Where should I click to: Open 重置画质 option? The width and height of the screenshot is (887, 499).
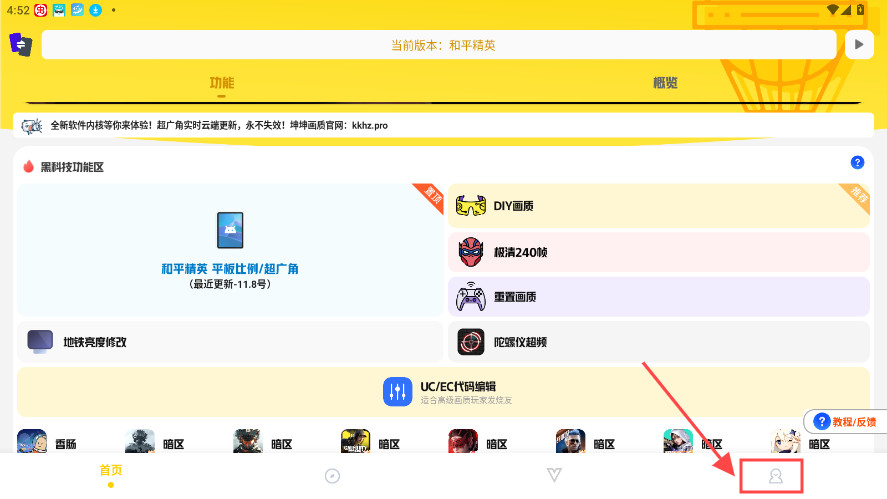point(658,296)
